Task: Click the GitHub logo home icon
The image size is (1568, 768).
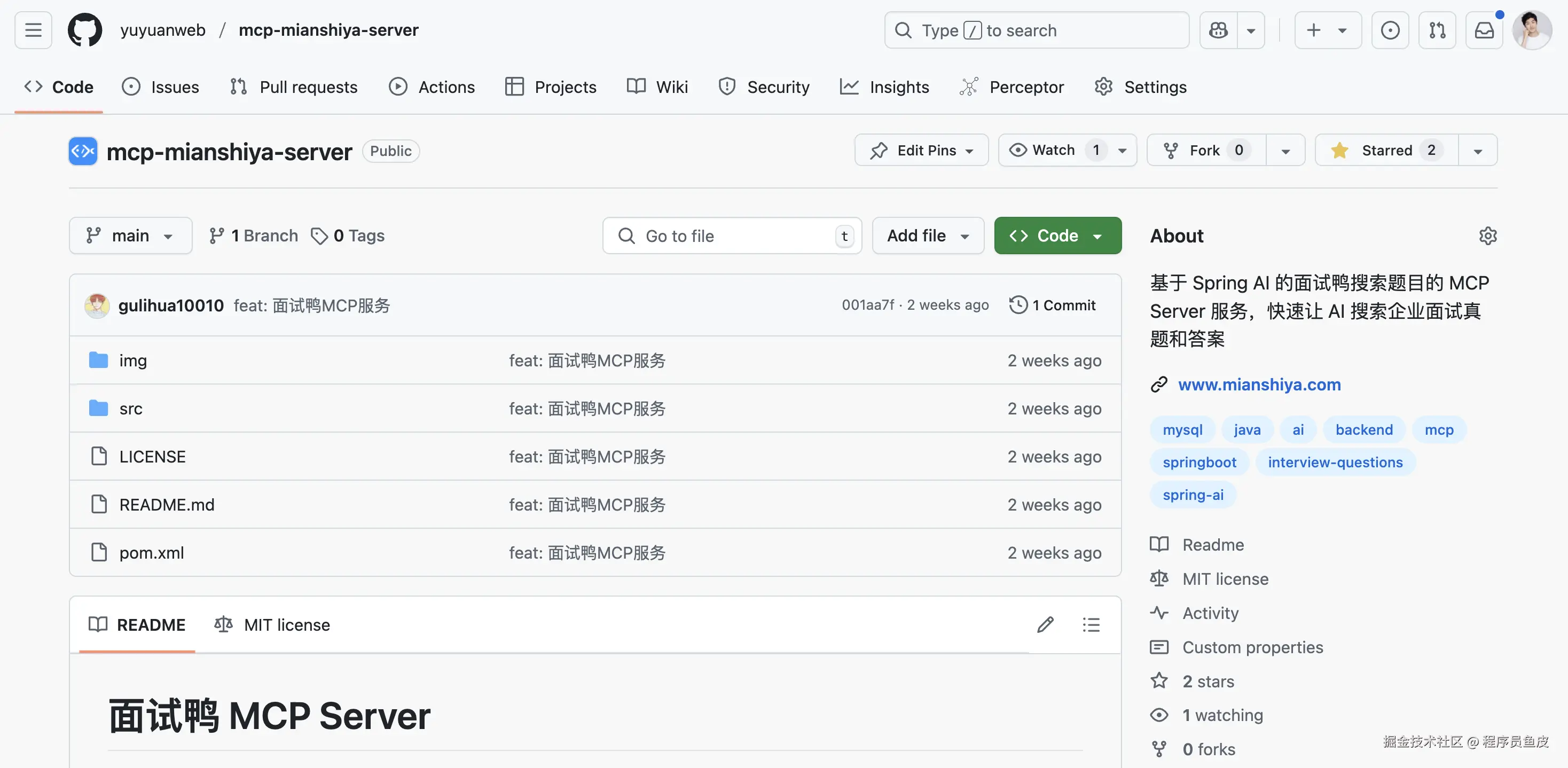Action: (x=84, y=30)
